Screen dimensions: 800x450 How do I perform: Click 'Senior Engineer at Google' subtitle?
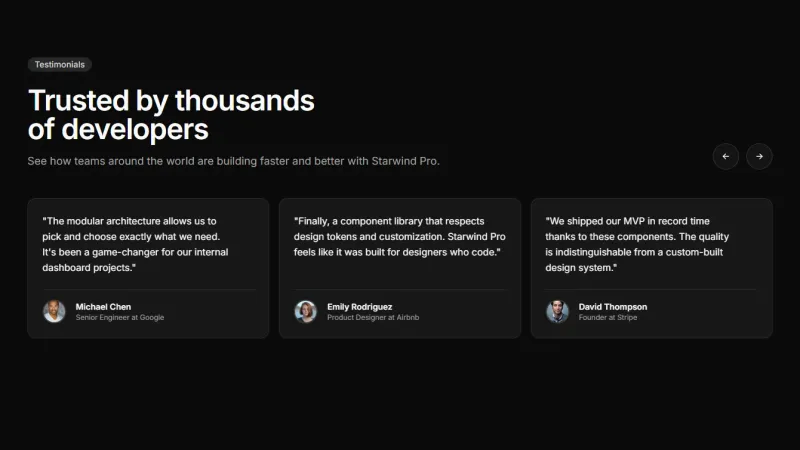[120, 317]
